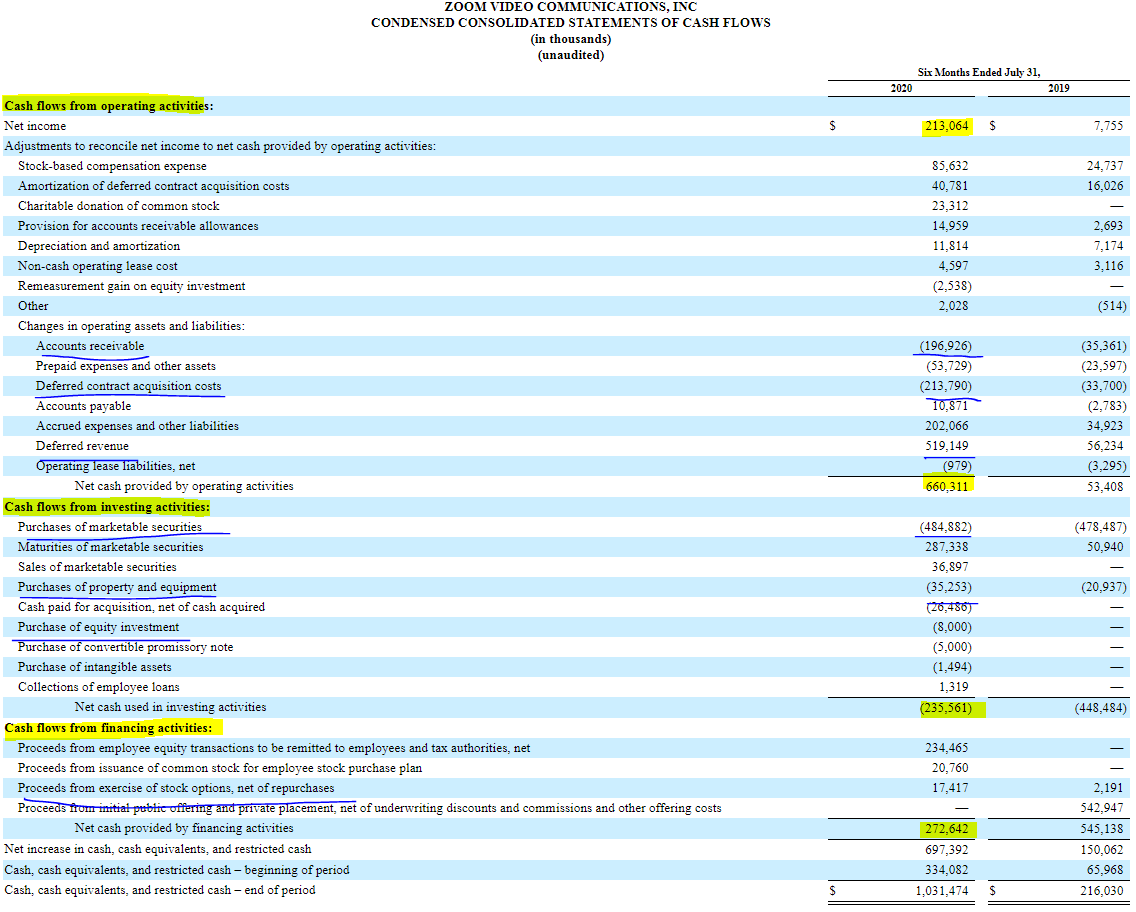The image size is (1136, 912).
Task: Select the 'Deferred revenue' label
Action: (x=83, y=446)
